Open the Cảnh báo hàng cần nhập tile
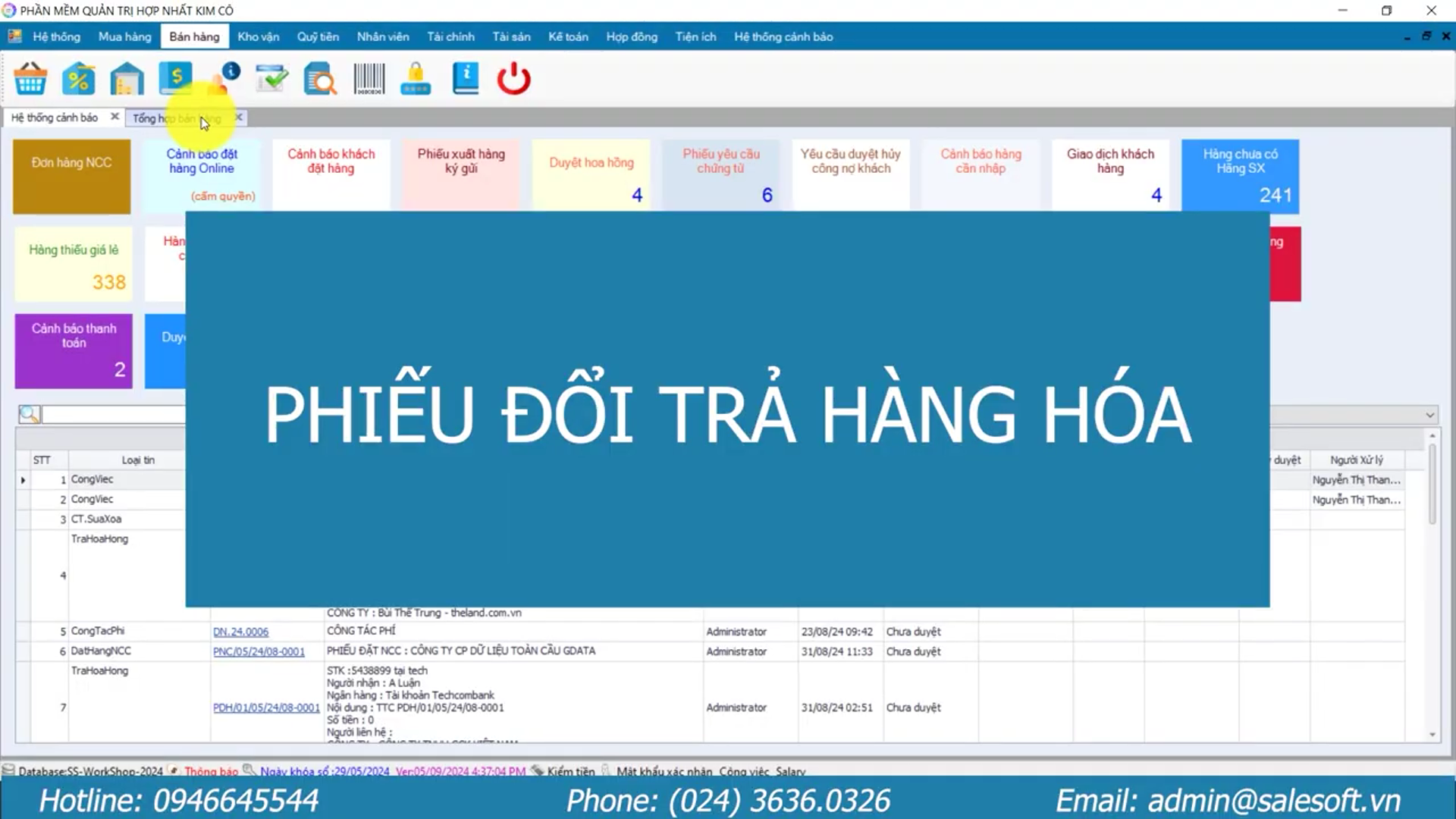The height and width of the screenshot is (819, 1456). [981, 175]
